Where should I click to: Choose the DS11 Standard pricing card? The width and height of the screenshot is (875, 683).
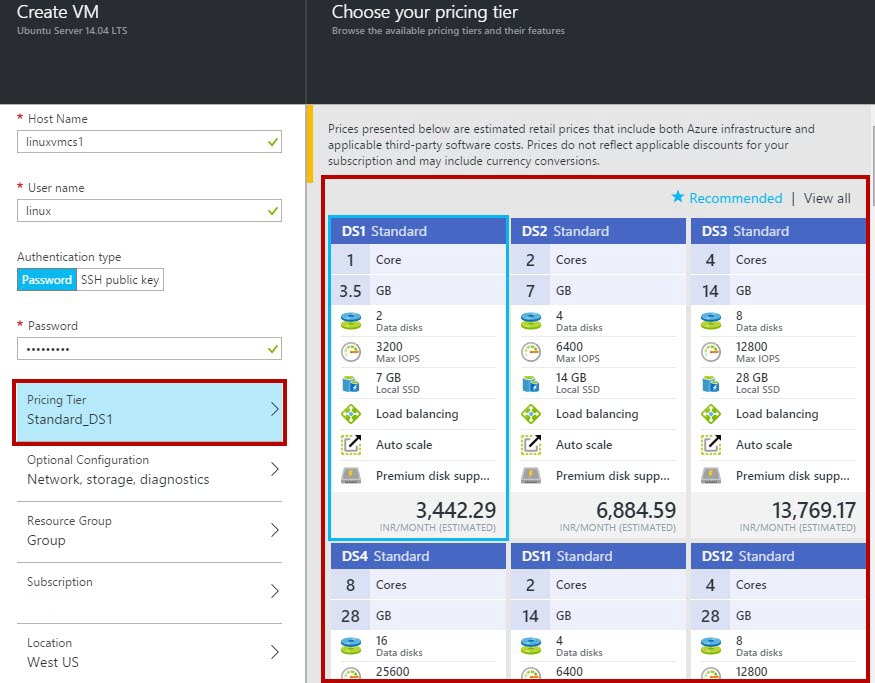(x=598, y=612)
